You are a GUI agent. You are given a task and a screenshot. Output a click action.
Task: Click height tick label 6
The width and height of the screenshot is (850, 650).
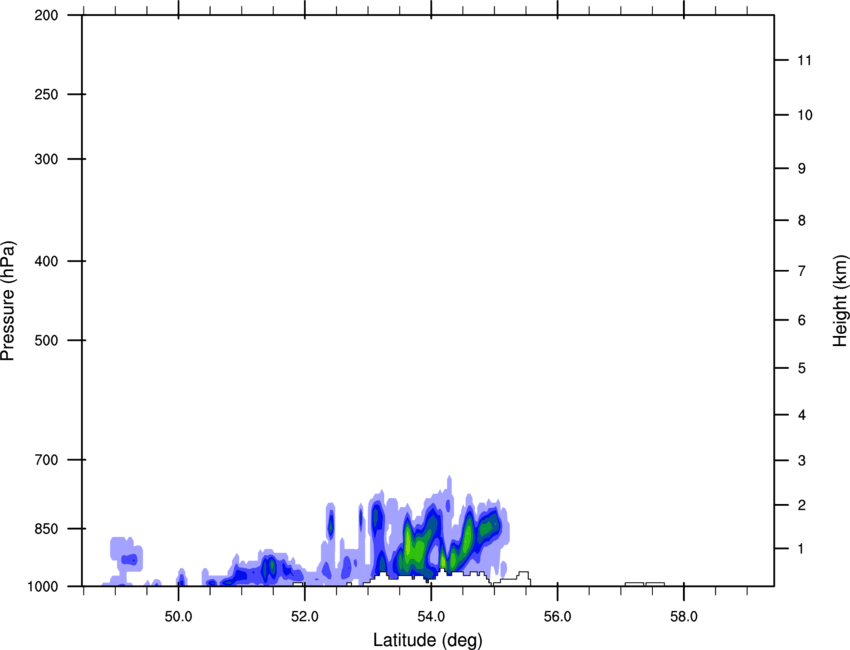click(801, 320)
